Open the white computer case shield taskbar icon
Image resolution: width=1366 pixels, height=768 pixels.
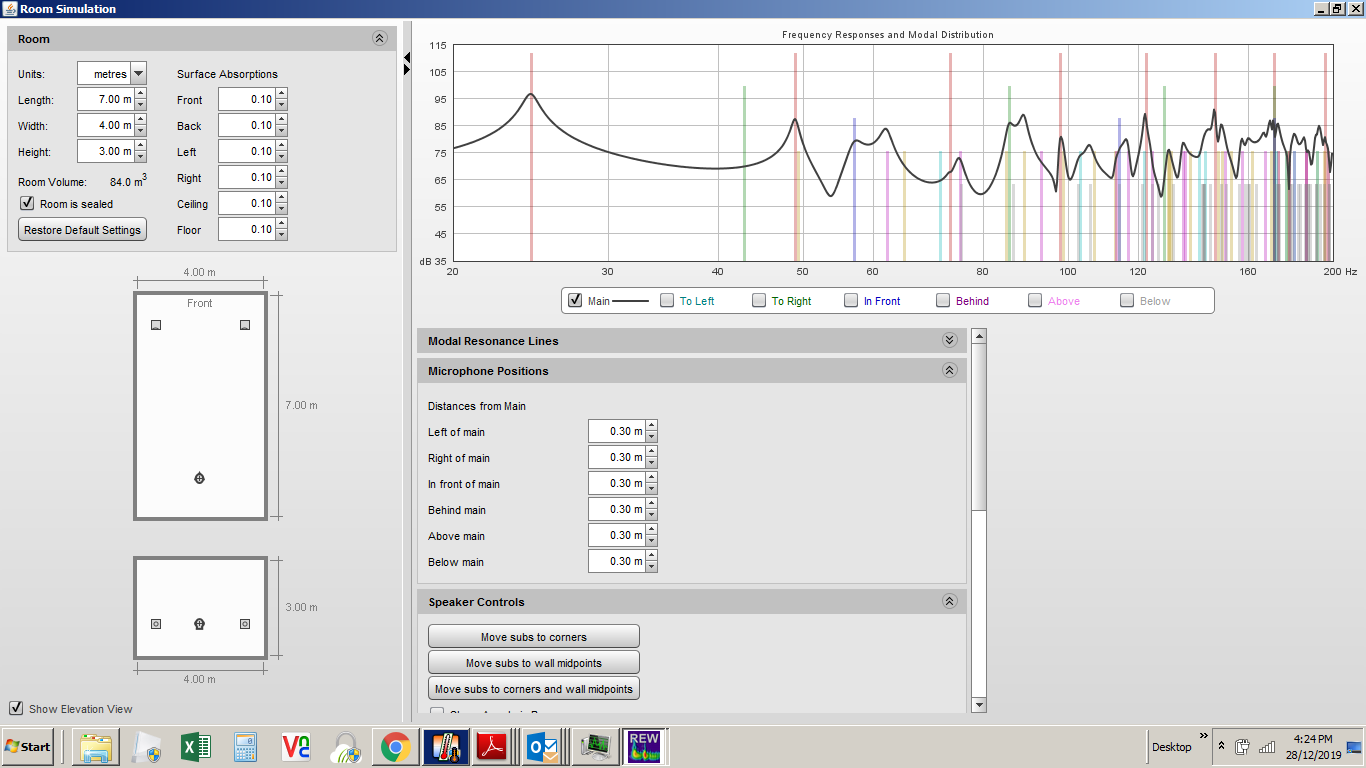click(146, 747)
